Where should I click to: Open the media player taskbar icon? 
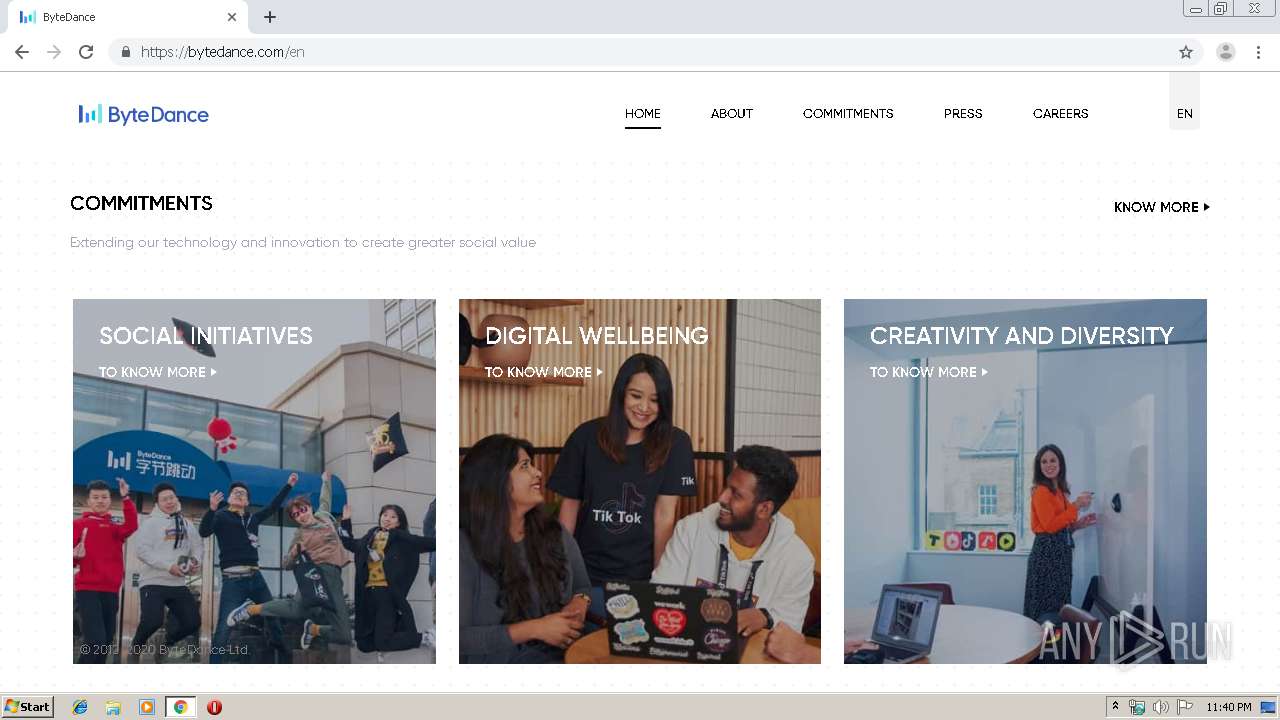[147, 707]
